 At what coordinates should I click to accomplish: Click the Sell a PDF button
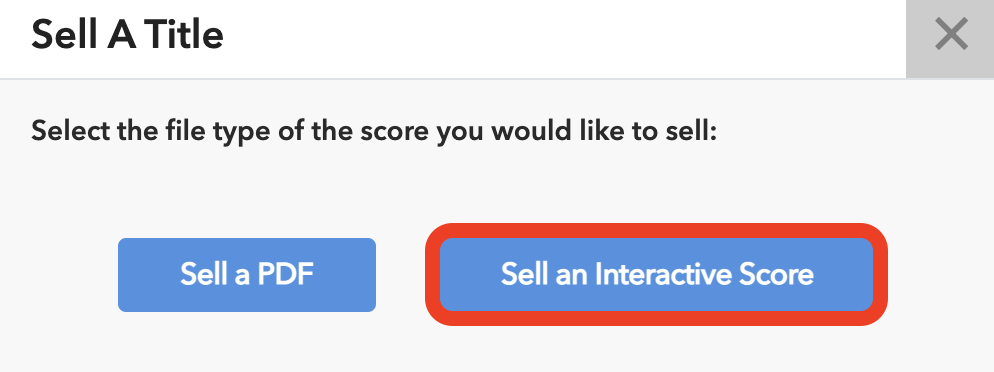click(247, 274)
